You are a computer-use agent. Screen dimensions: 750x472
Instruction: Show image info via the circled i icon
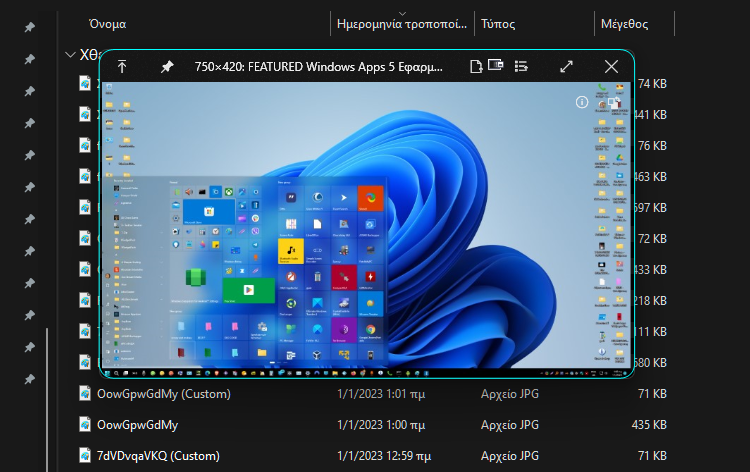pyautogui.click(x=582, y=102)
